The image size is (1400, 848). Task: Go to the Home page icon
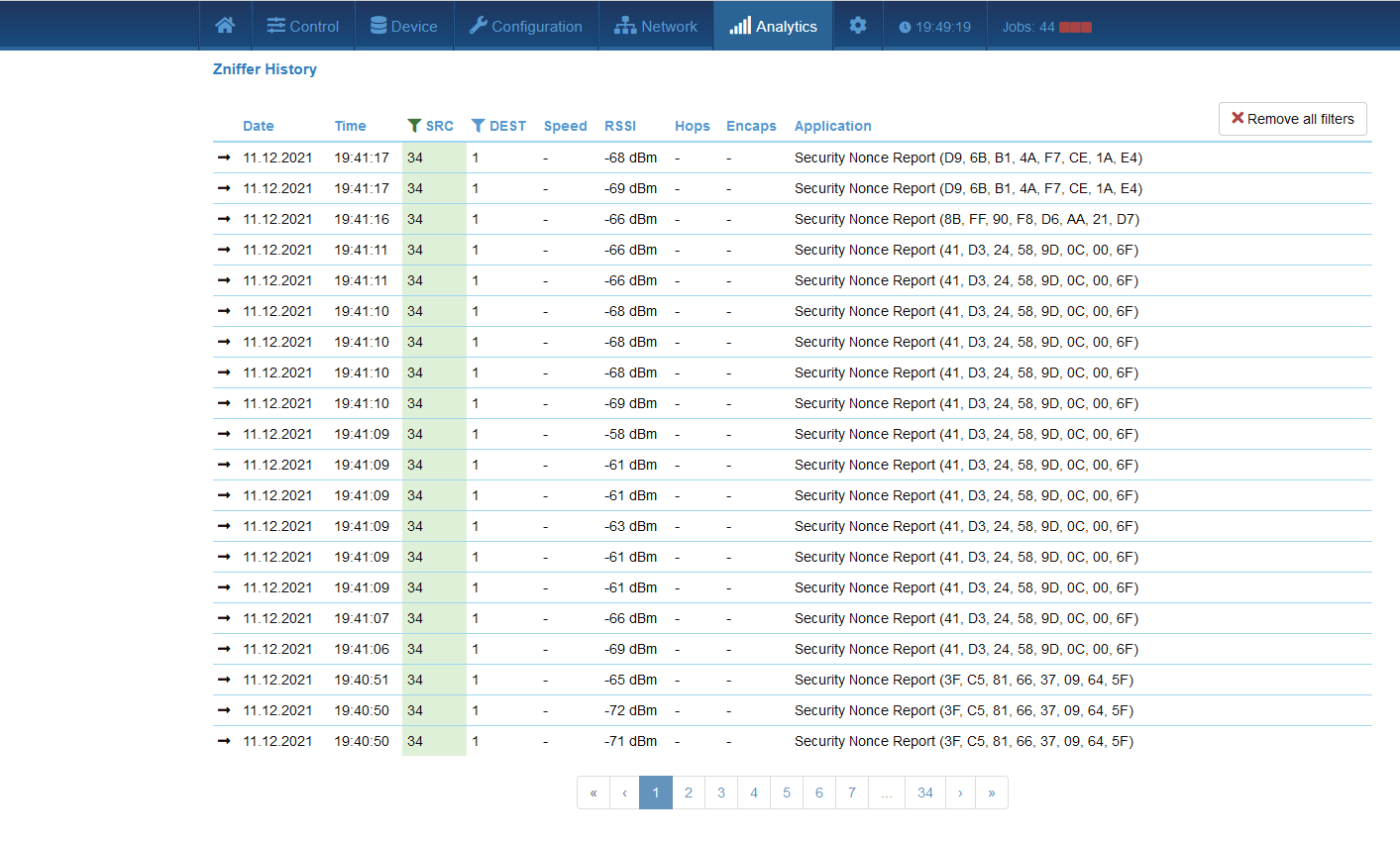pos(225,26)
